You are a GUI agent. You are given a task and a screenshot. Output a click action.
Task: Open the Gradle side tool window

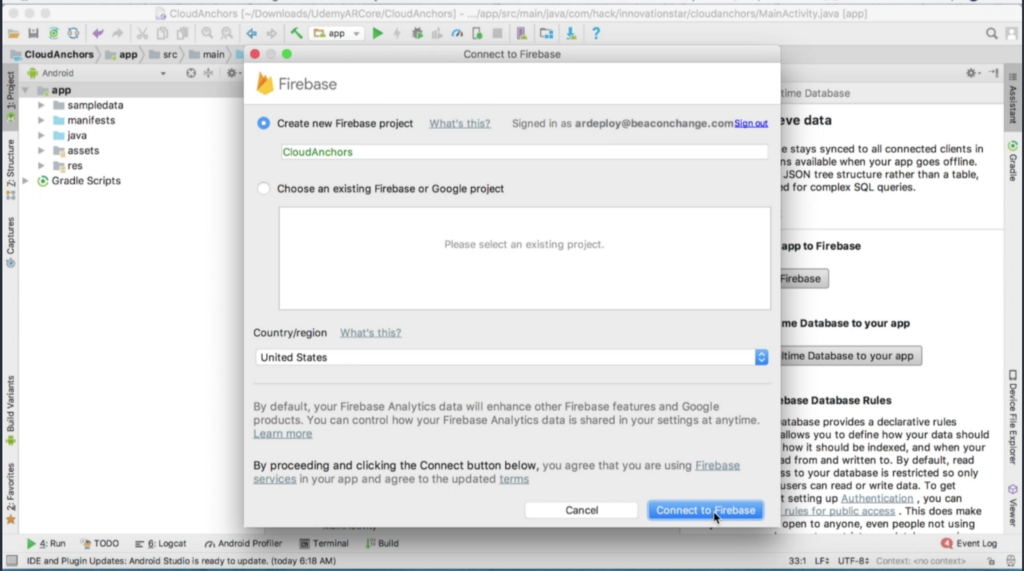coord(1013,161)
